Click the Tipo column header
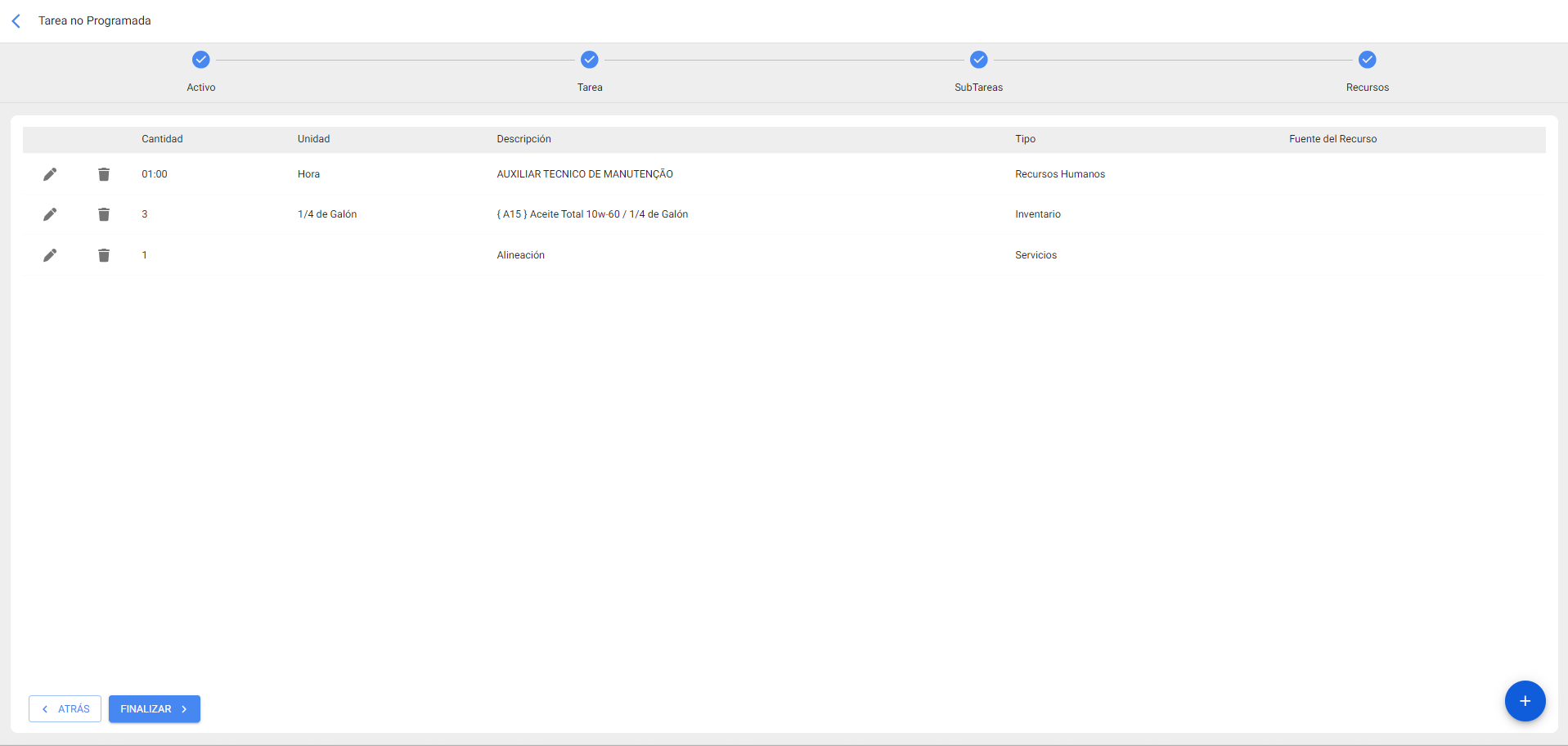This screenshot has height=746, width=1568. pos(1025,139)
